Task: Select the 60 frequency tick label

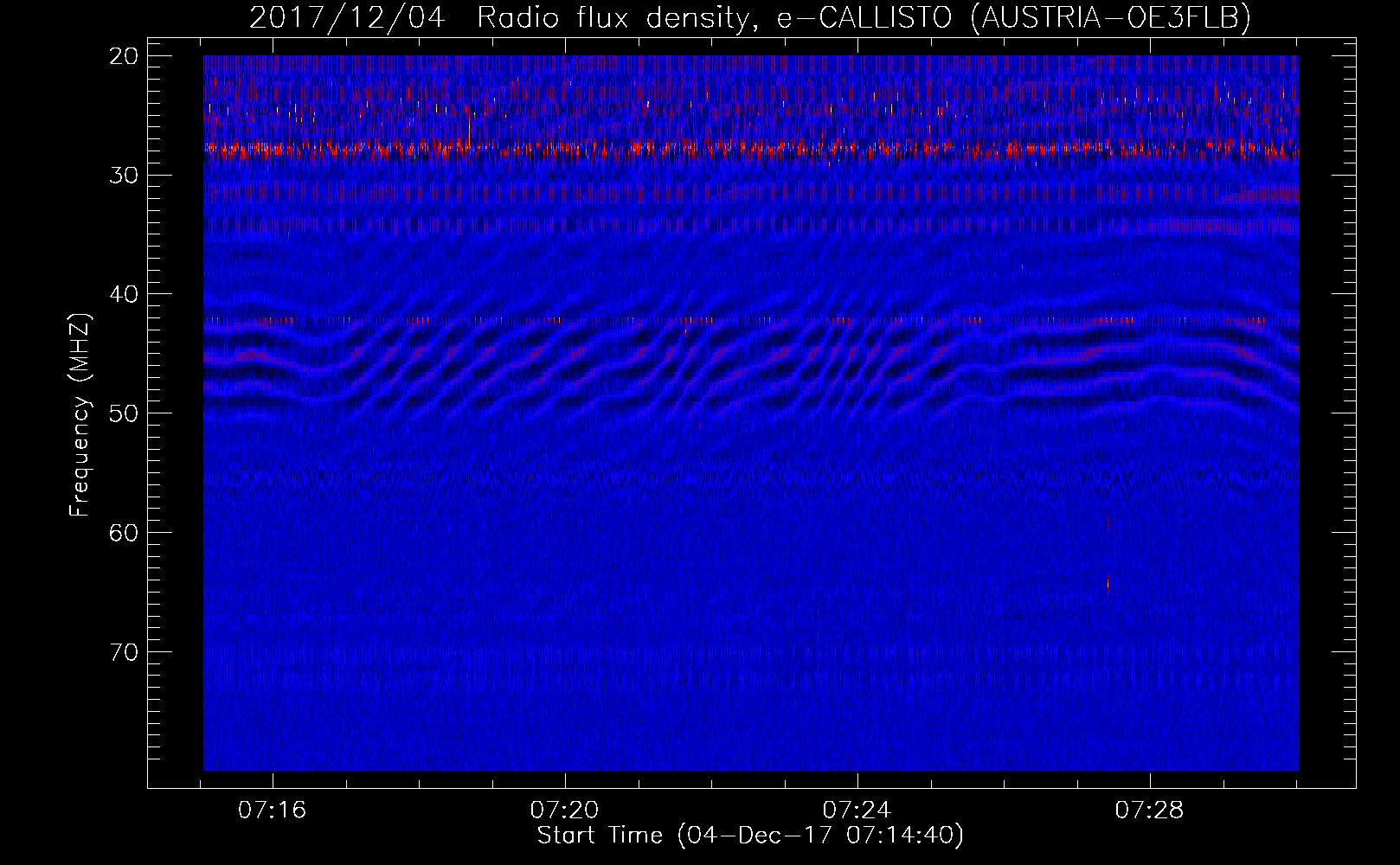Action: click(x=124, y=532)
